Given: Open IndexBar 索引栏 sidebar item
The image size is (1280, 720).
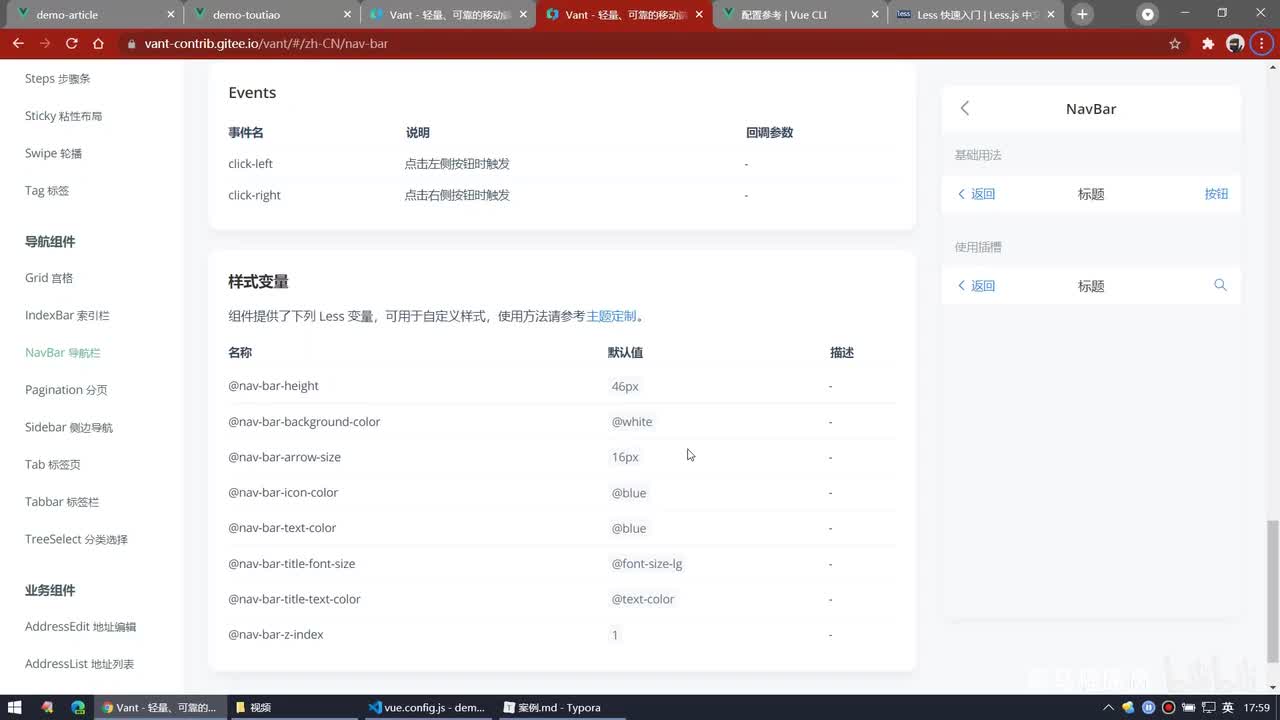Looking at the screenshot, I should (x=67, y=315).
